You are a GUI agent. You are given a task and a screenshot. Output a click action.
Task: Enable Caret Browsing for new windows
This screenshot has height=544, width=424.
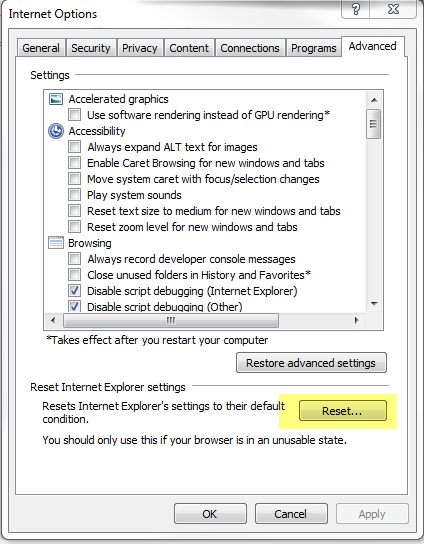(75, 163)
